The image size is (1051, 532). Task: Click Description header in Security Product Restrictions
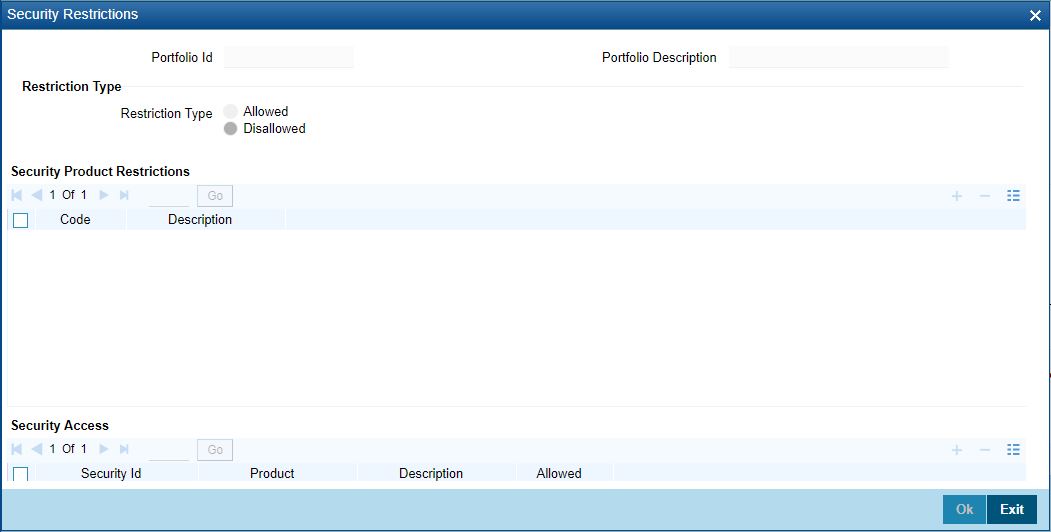(x=200, y=219)
